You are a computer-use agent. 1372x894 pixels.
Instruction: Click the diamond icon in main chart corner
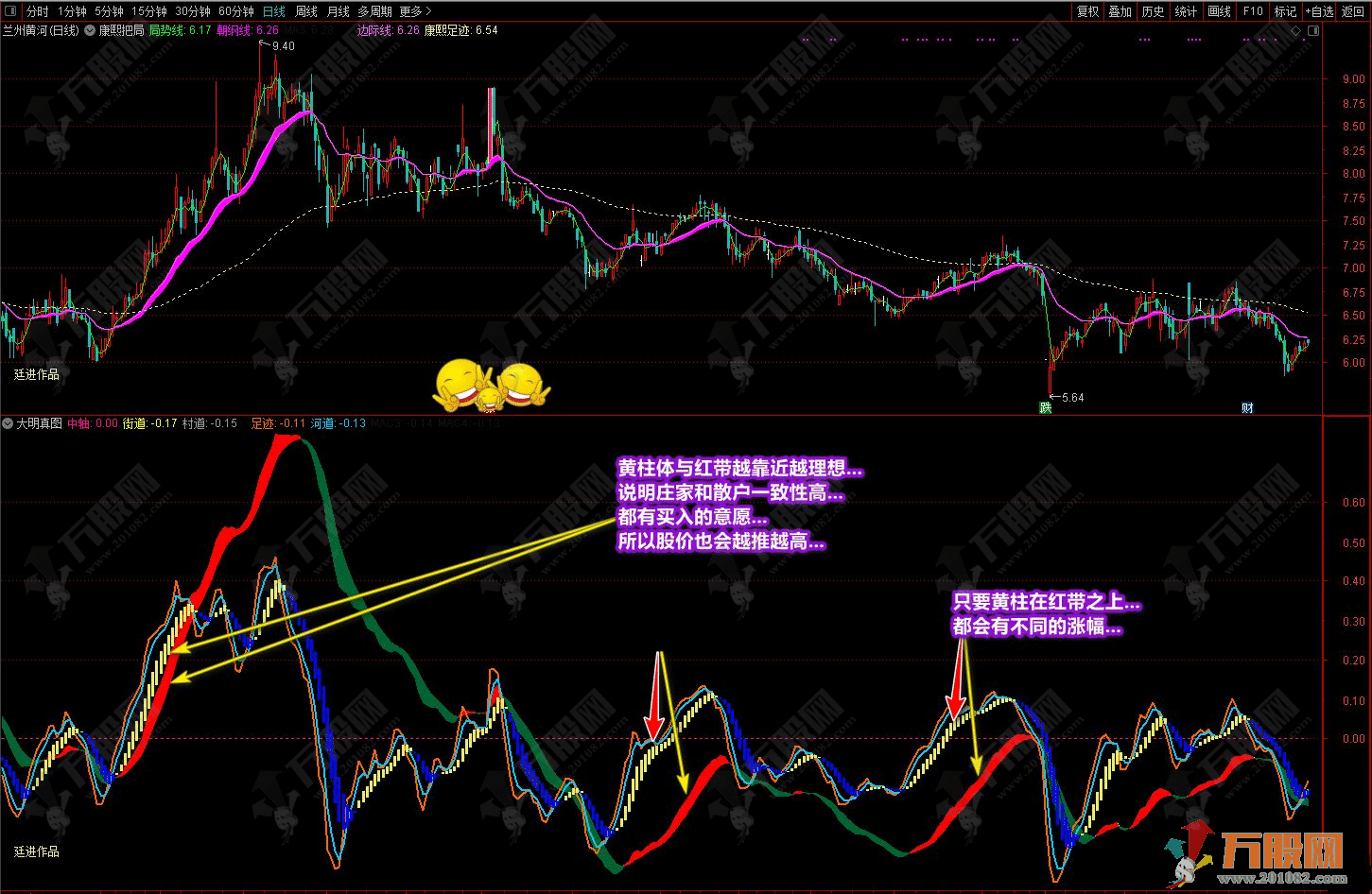click(x=1295, y=31)
